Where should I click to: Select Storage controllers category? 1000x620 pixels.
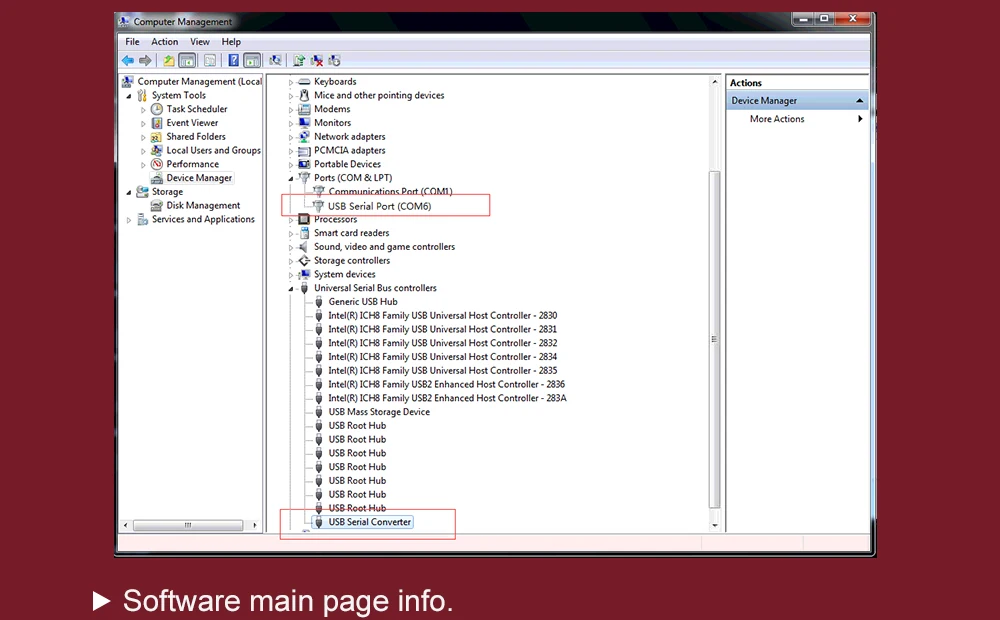click(352, 260)
